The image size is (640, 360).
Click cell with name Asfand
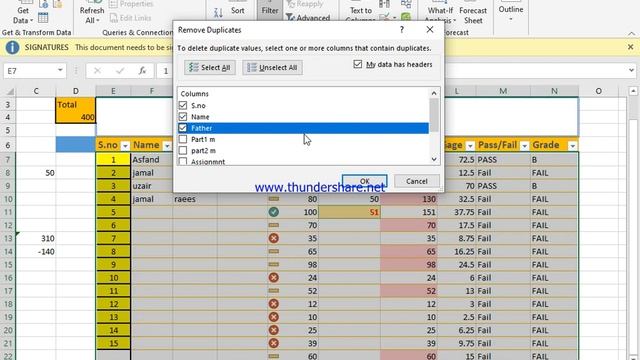(151, 160)
